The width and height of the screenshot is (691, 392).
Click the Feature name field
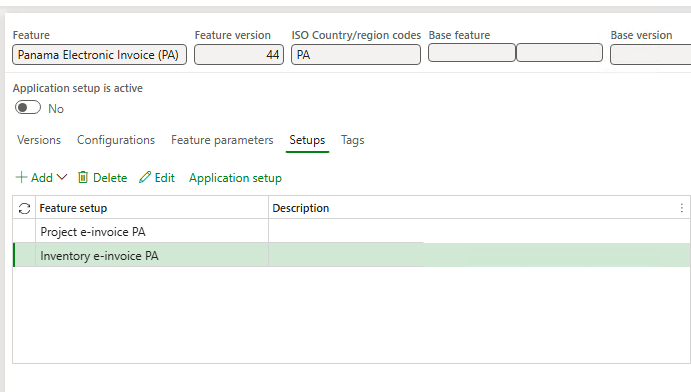[100, 55]
